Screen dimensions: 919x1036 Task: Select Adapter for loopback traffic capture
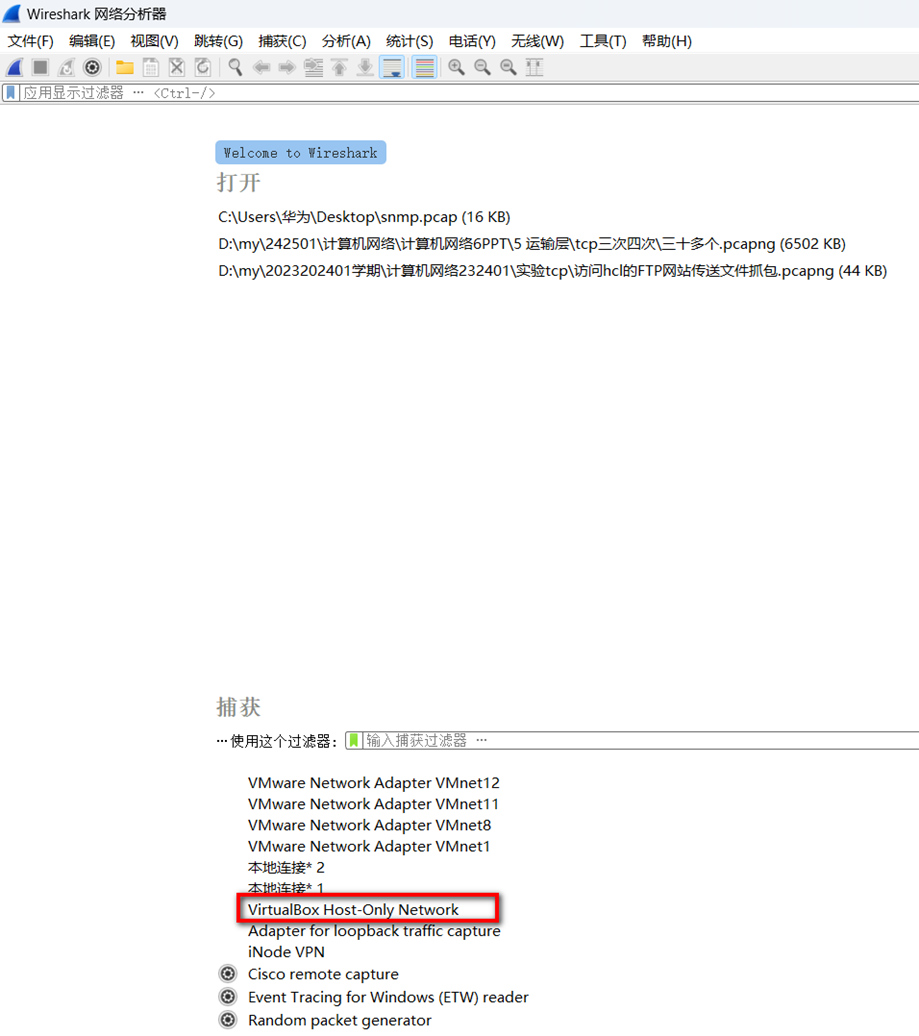(374, 931)
